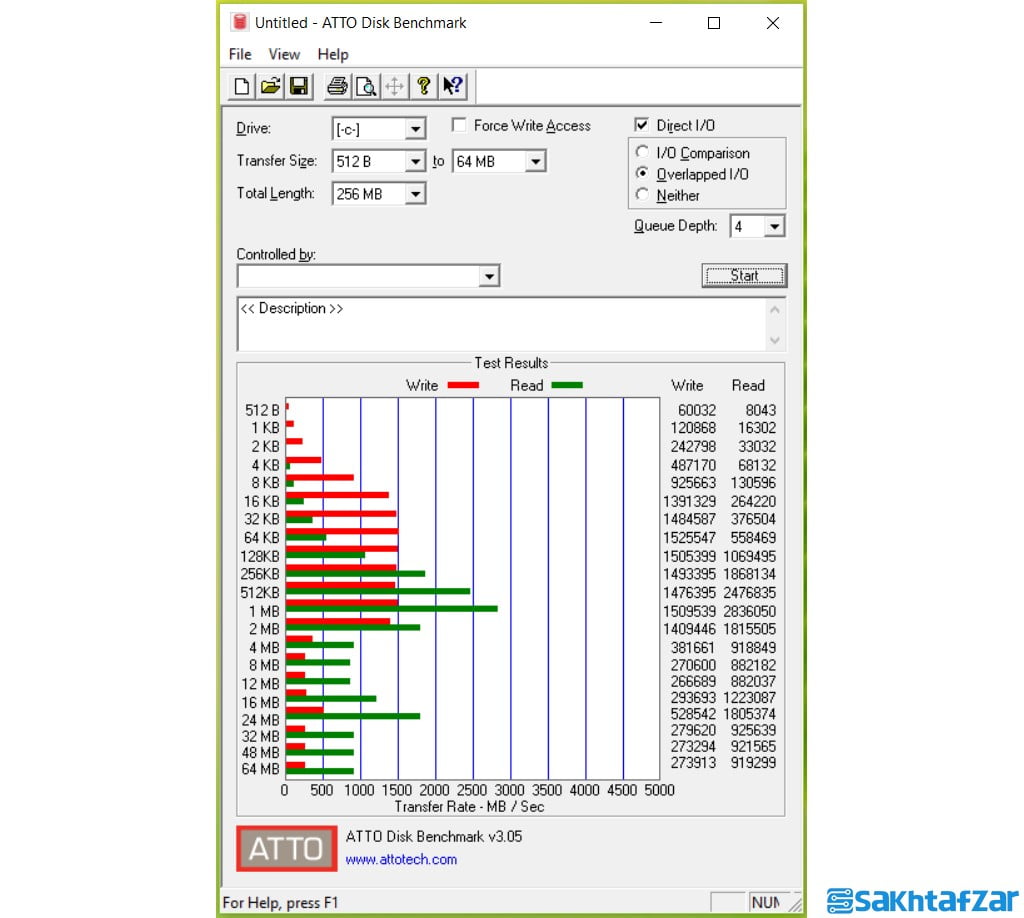Open a saved benchmark file
Screen dimensions: 1024x918
(x=269, y=86)
